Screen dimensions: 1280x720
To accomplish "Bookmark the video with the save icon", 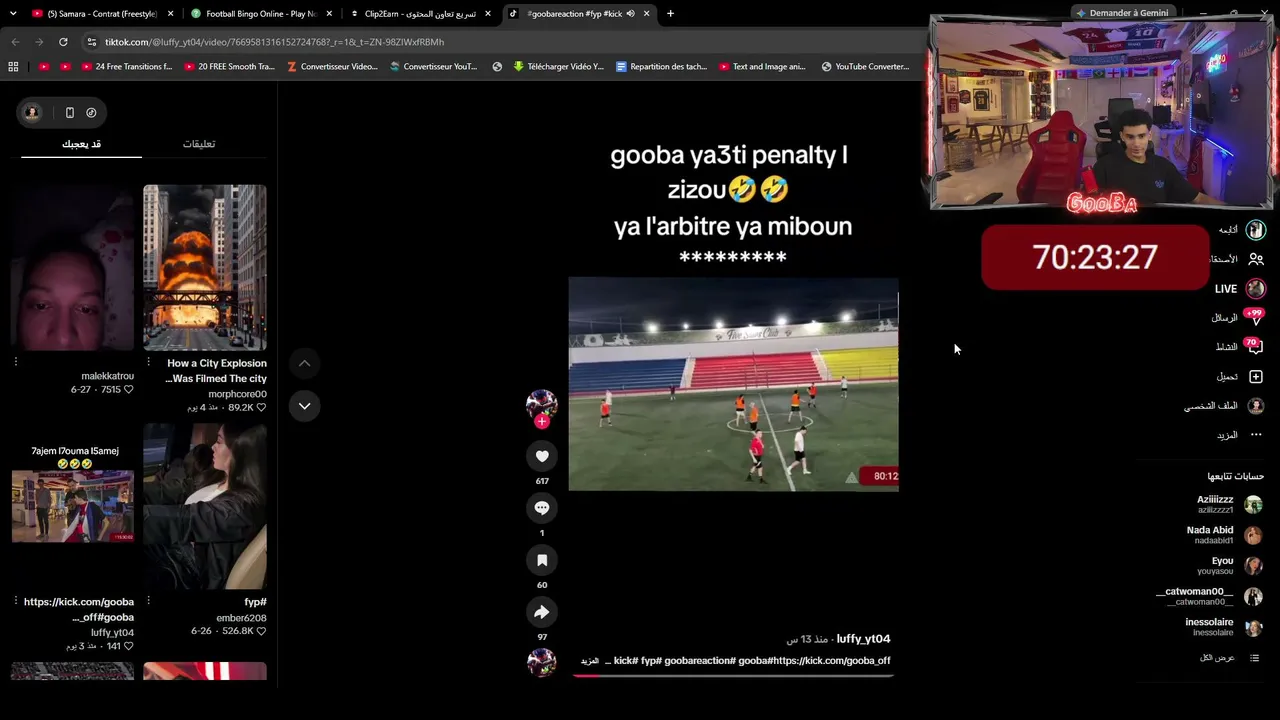I will click(542, 560).
